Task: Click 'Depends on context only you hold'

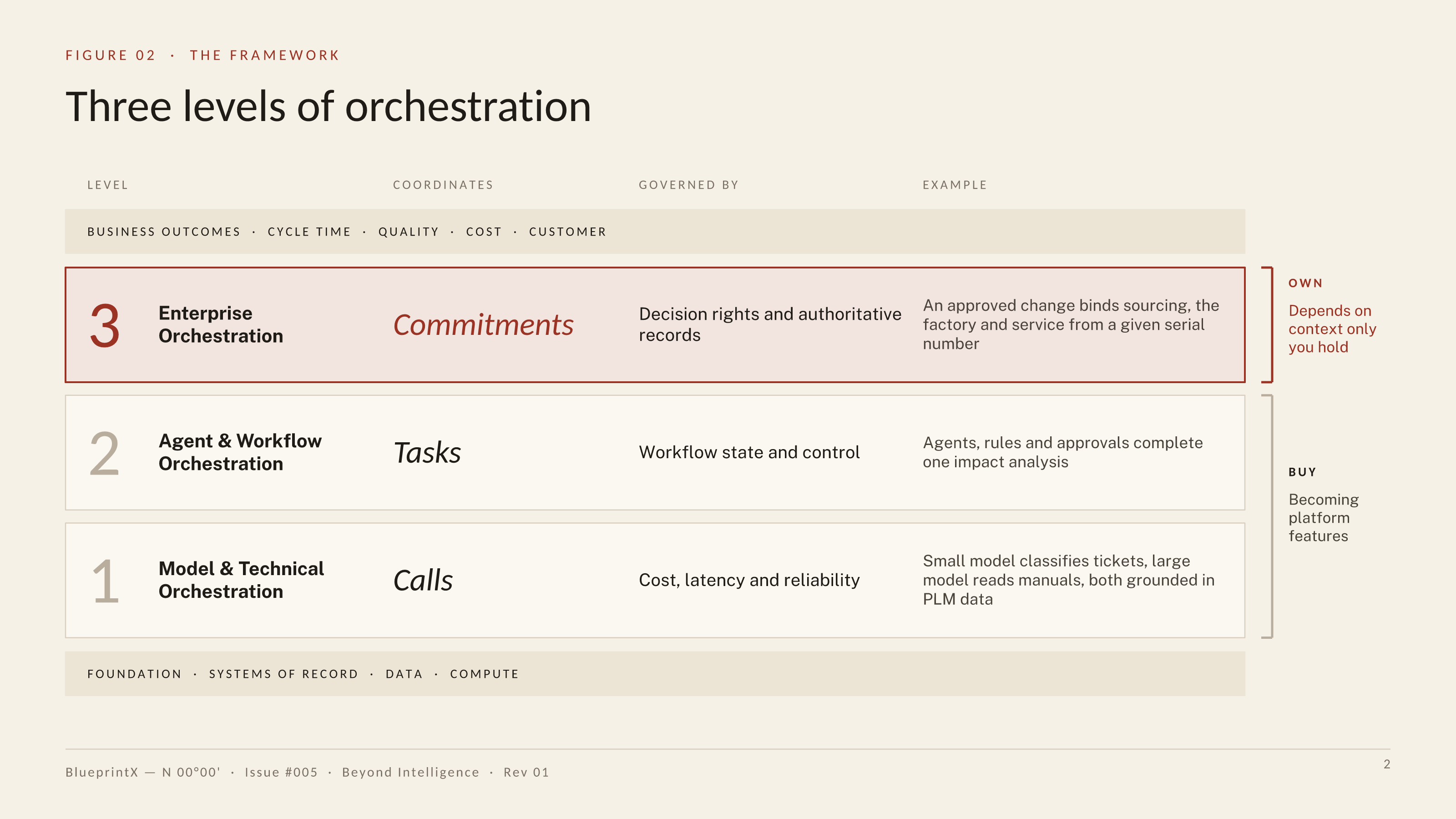Action: click(1332, 329)
